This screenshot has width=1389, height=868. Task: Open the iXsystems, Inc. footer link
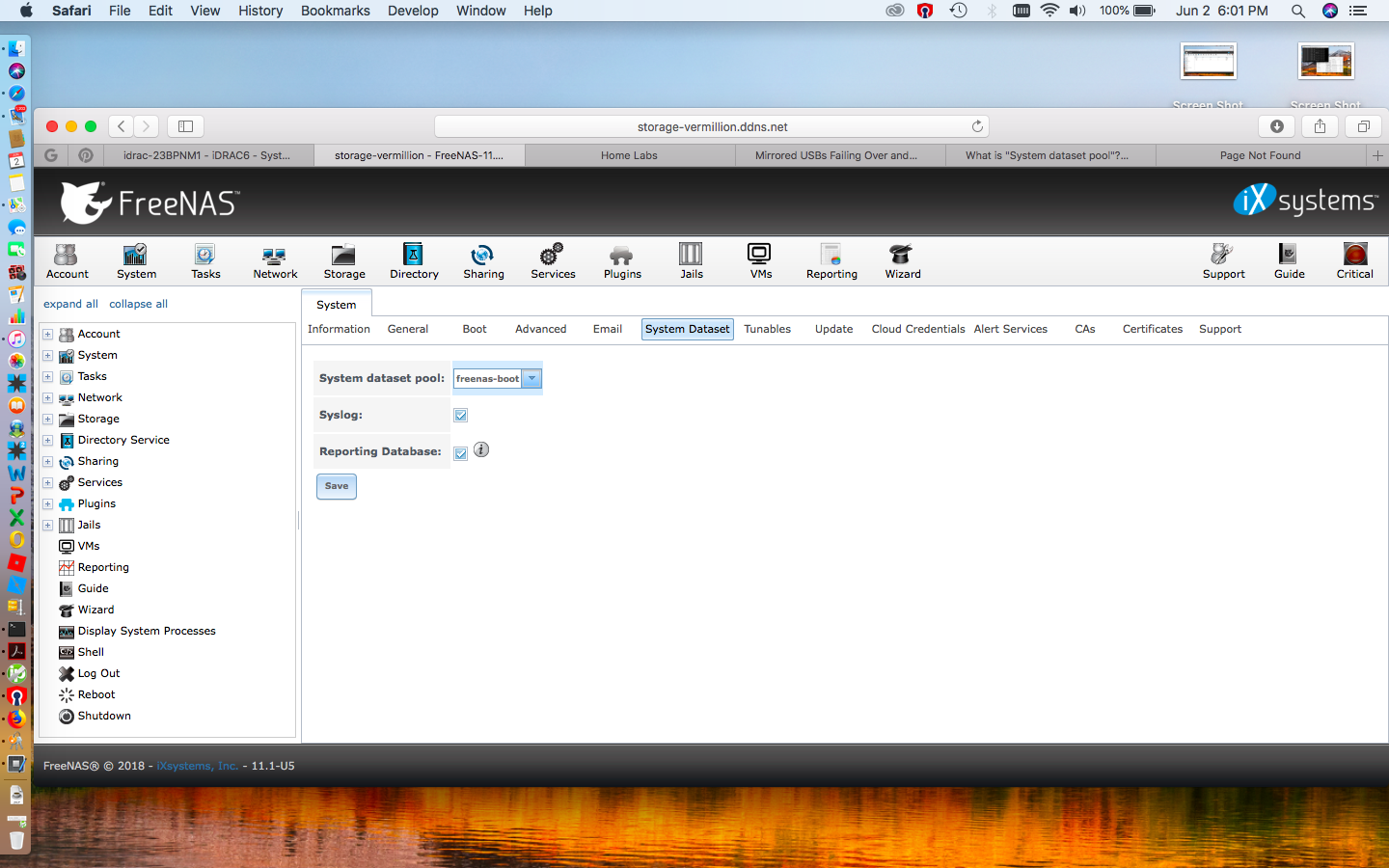pos(198,766)
